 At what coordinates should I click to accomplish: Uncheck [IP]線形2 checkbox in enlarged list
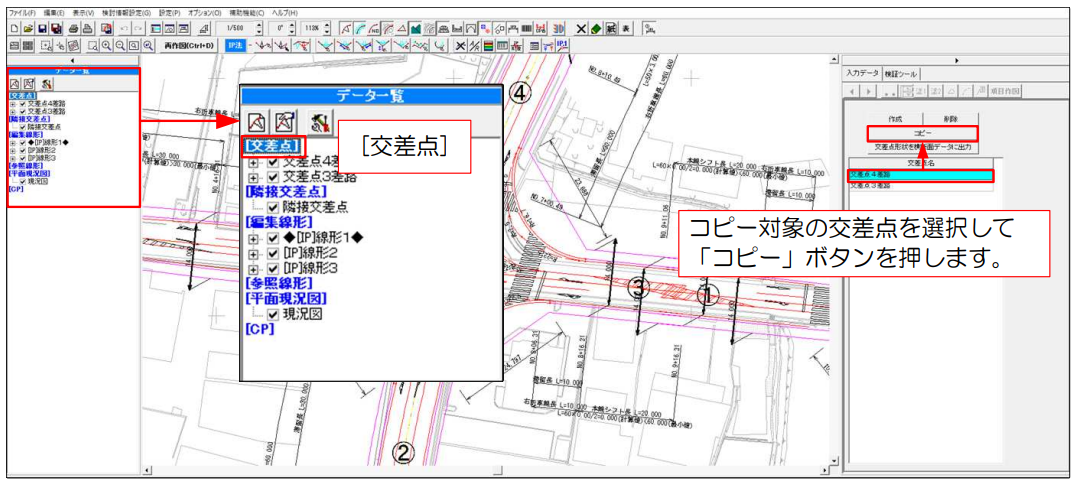272,253
